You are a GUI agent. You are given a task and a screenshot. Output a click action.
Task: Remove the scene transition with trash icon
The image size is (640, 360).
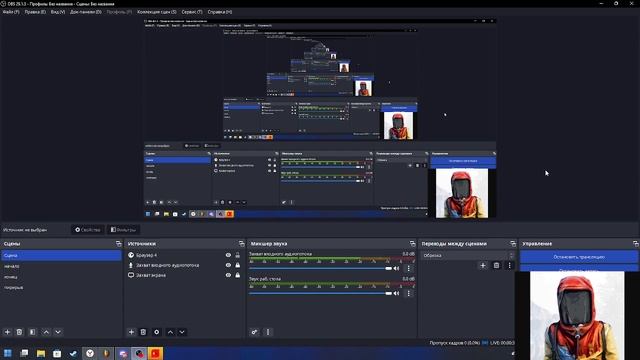[x=496, y=265]
